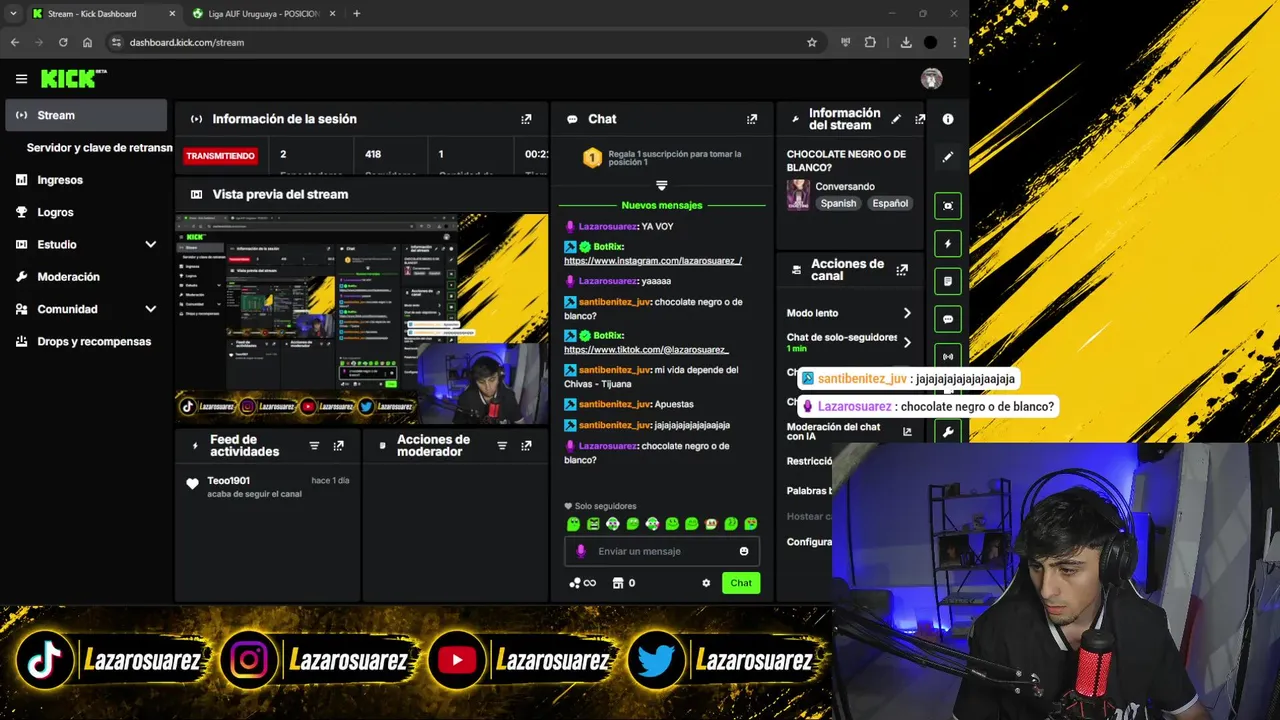Open Servidor y clave de retransmisión
1280x720 pixels.
99,147
